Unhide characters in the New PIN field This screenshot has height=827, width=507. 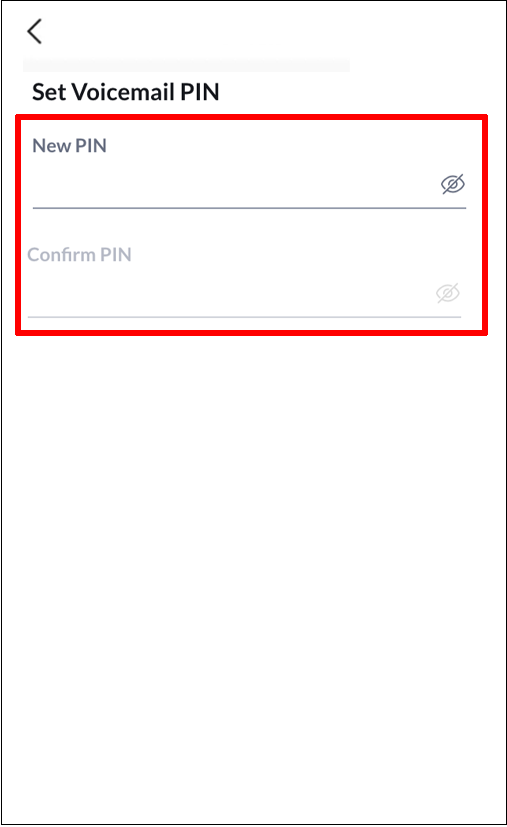coord(453,184)
